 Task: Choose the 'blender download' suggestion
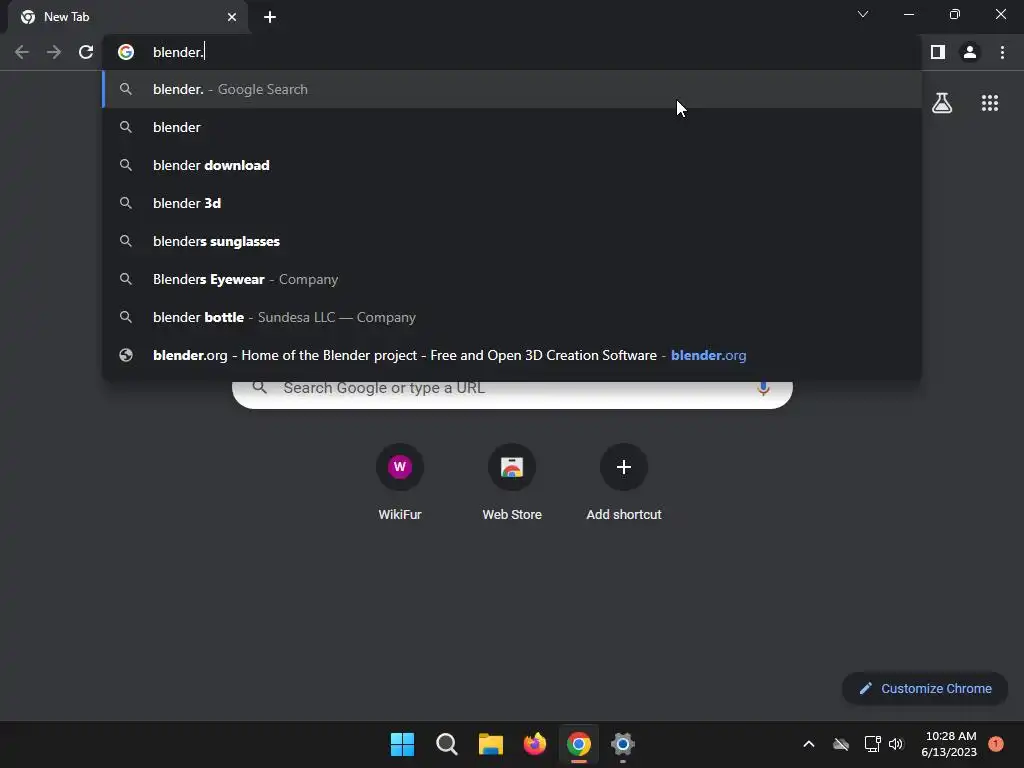pyautogui.click(x=512, y=165)
